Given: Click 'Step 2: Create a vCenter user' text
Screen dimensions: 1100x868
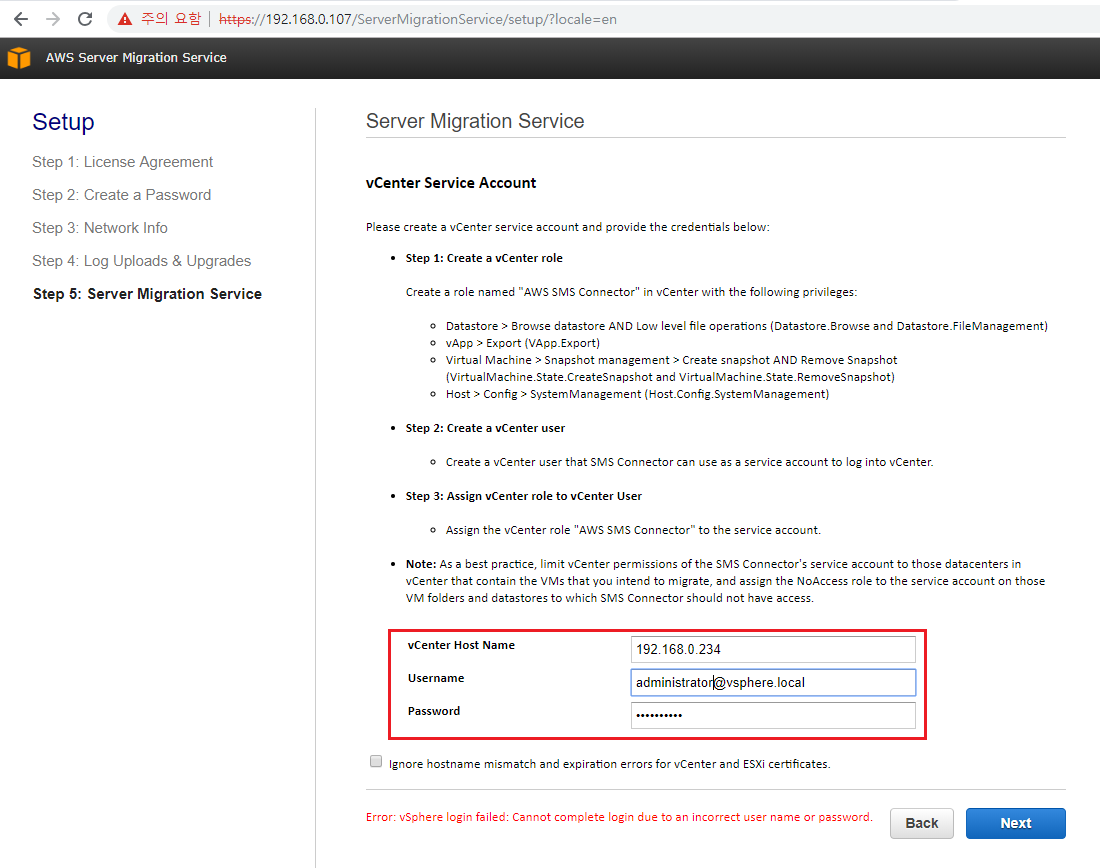Looking at the screenshot, I should click(485, 428).
